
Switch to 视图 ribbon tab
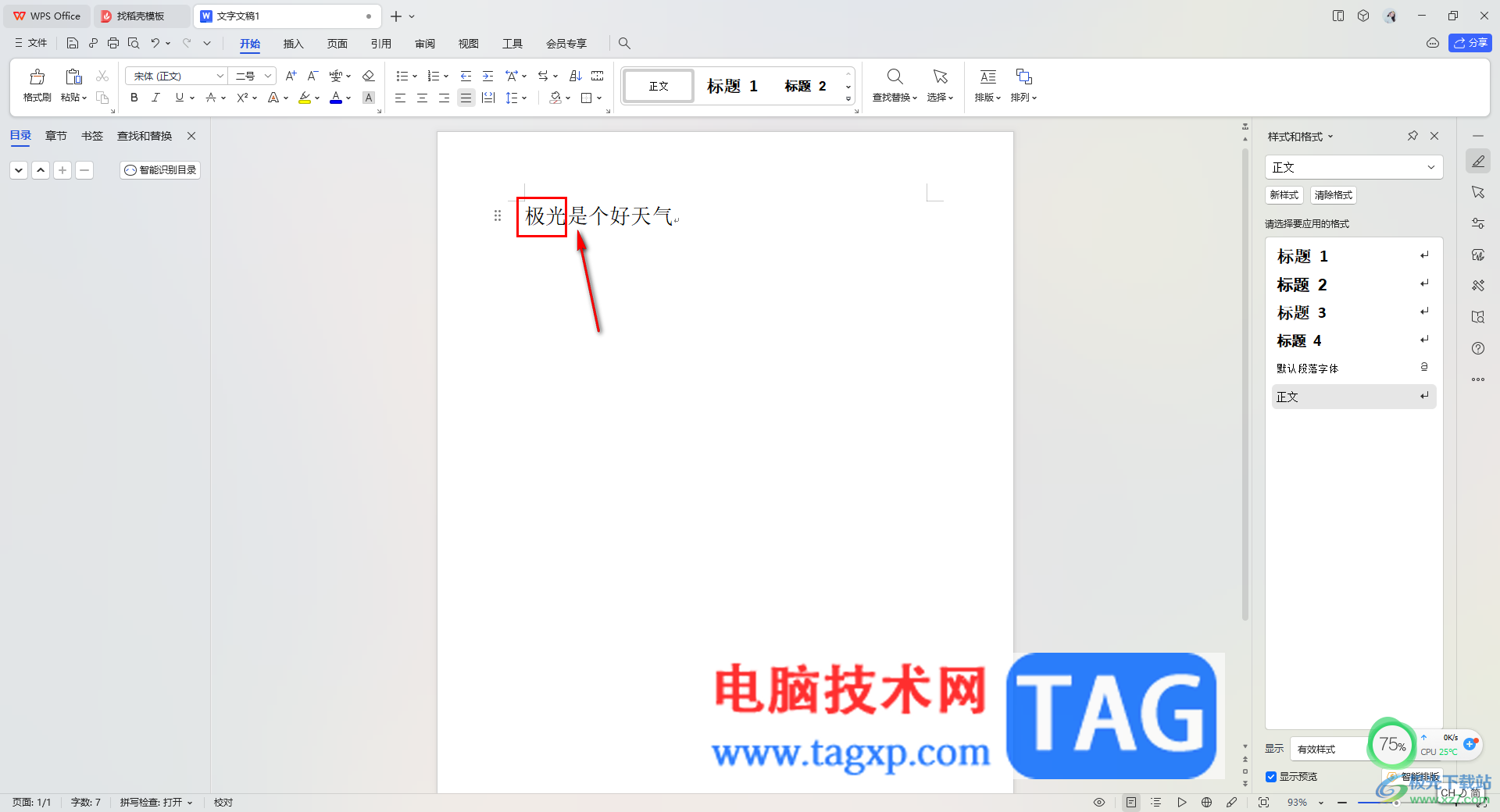click(468, 44)
